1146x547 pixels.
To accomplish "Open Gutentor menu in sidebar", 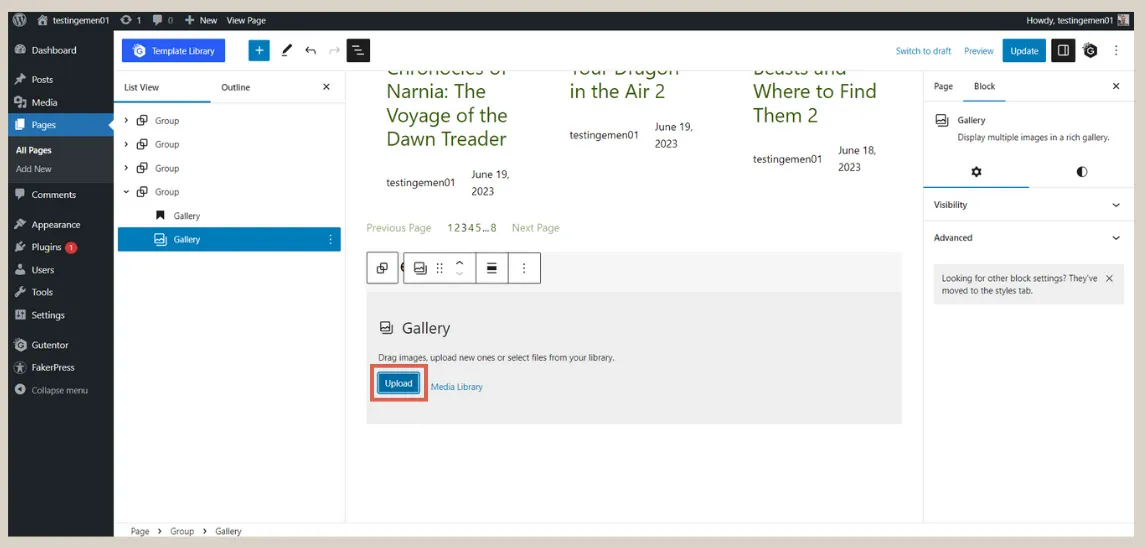I will (x=61, y=344).
